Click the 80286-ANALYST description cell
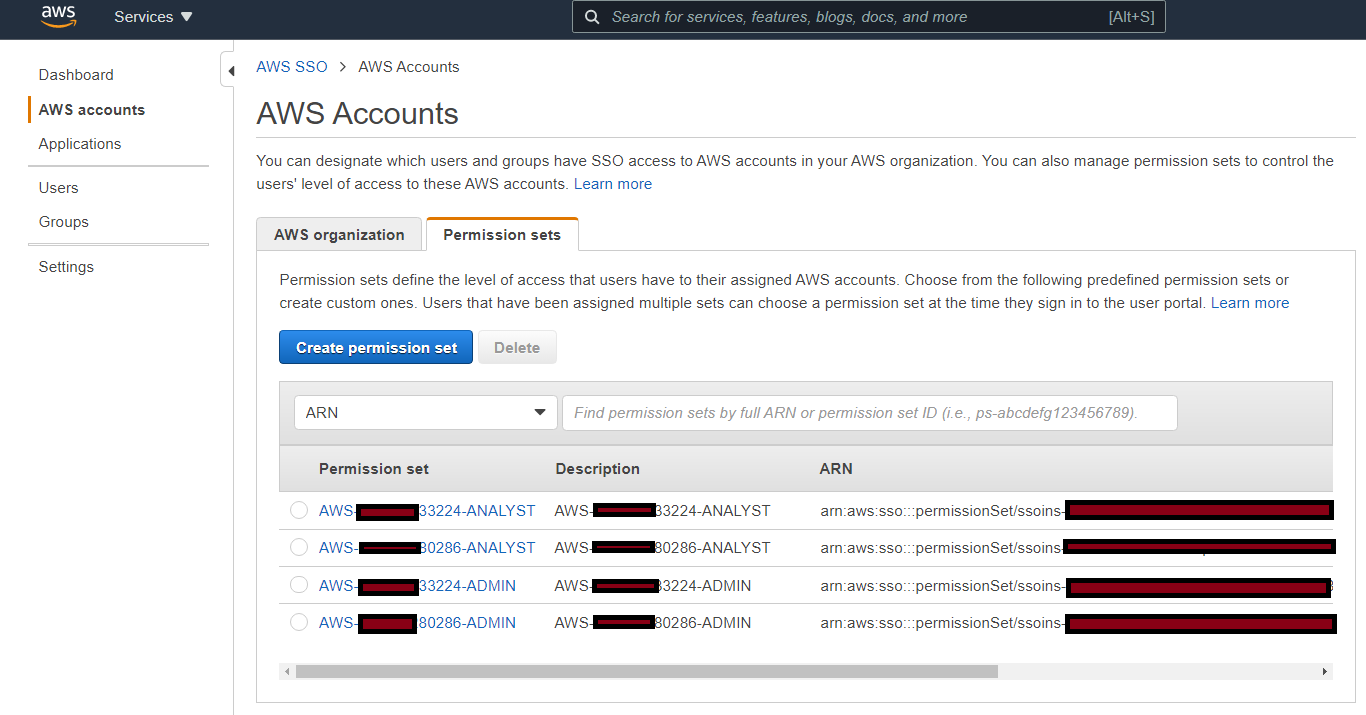 pos(662,548)
